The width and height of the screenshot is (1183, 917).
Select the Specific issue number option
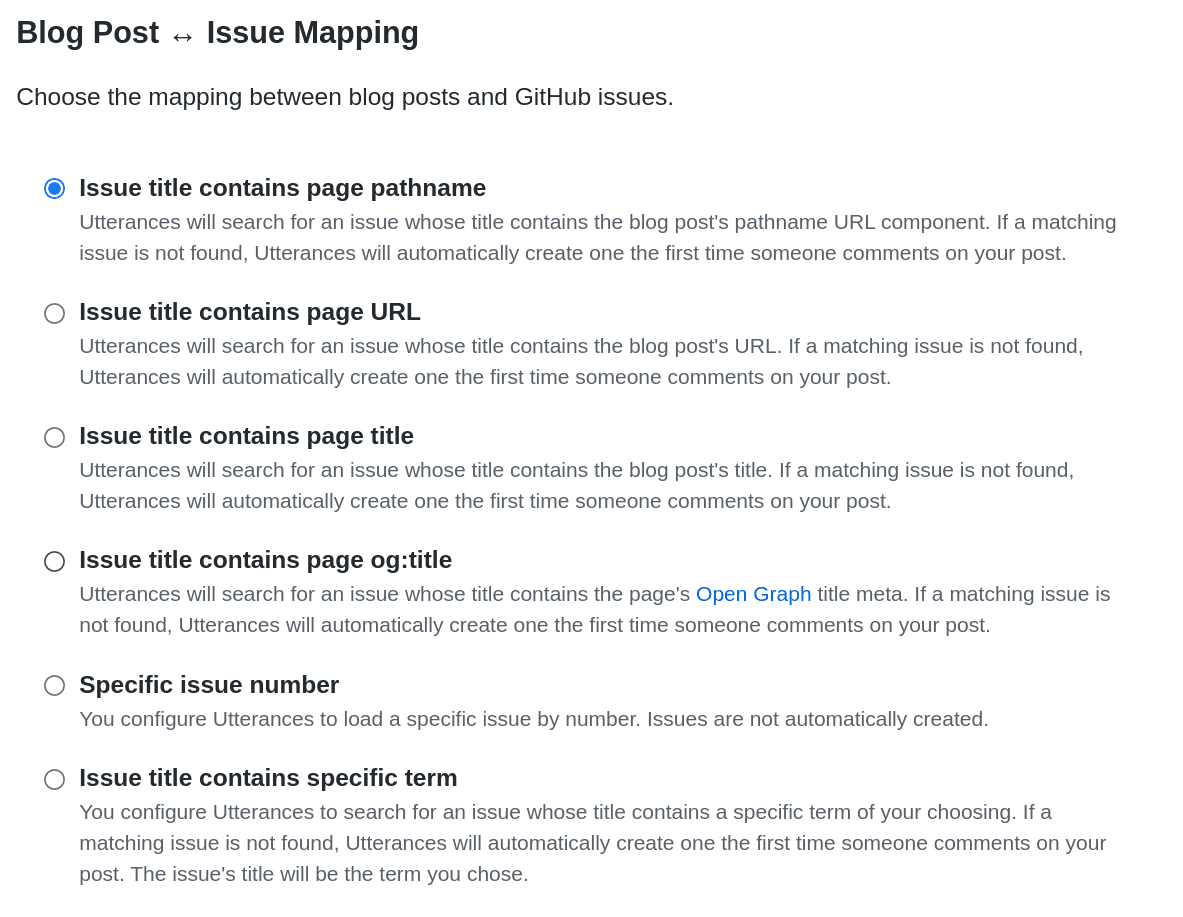[x=54, y=685]
